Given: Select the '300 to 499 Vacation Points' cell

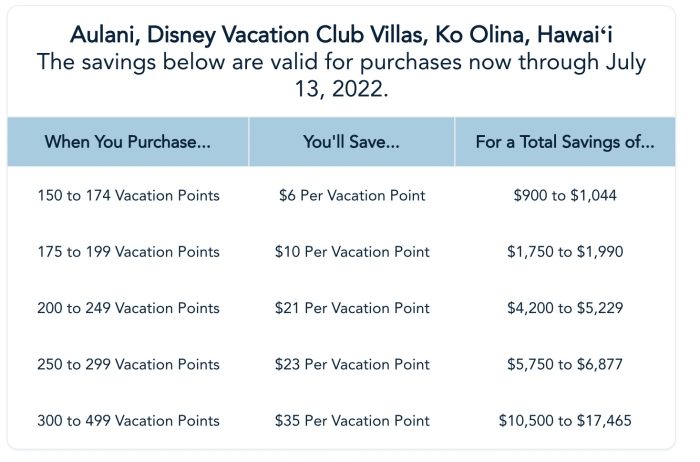Looking at the screenshot, I should click(x=128, y=421).
